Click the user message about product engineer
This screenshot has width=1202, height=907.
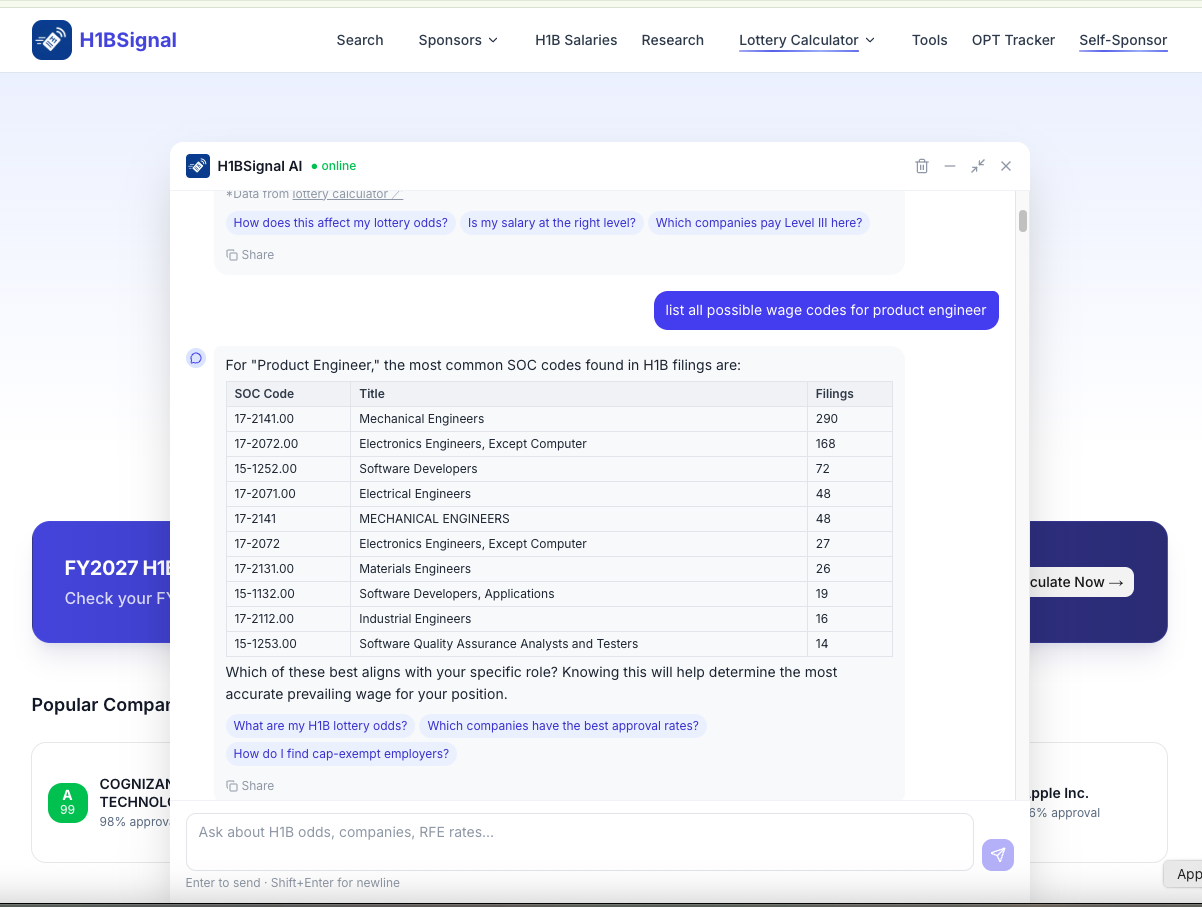[826, 310]
